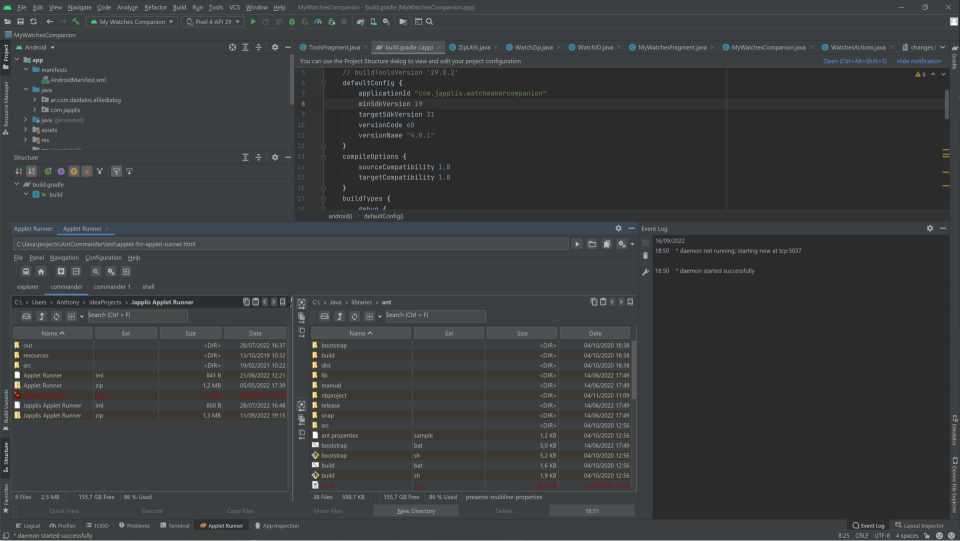Open Search Everywhere magnifier icon
The height and width of the screenshot is (541, 960).
click(429, 21)
